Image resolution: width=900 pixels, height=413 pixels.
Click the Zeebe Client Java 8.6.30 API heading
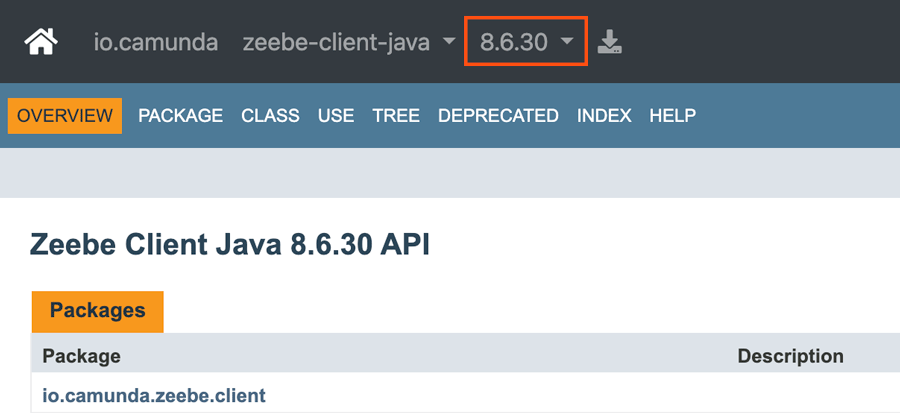230,245
